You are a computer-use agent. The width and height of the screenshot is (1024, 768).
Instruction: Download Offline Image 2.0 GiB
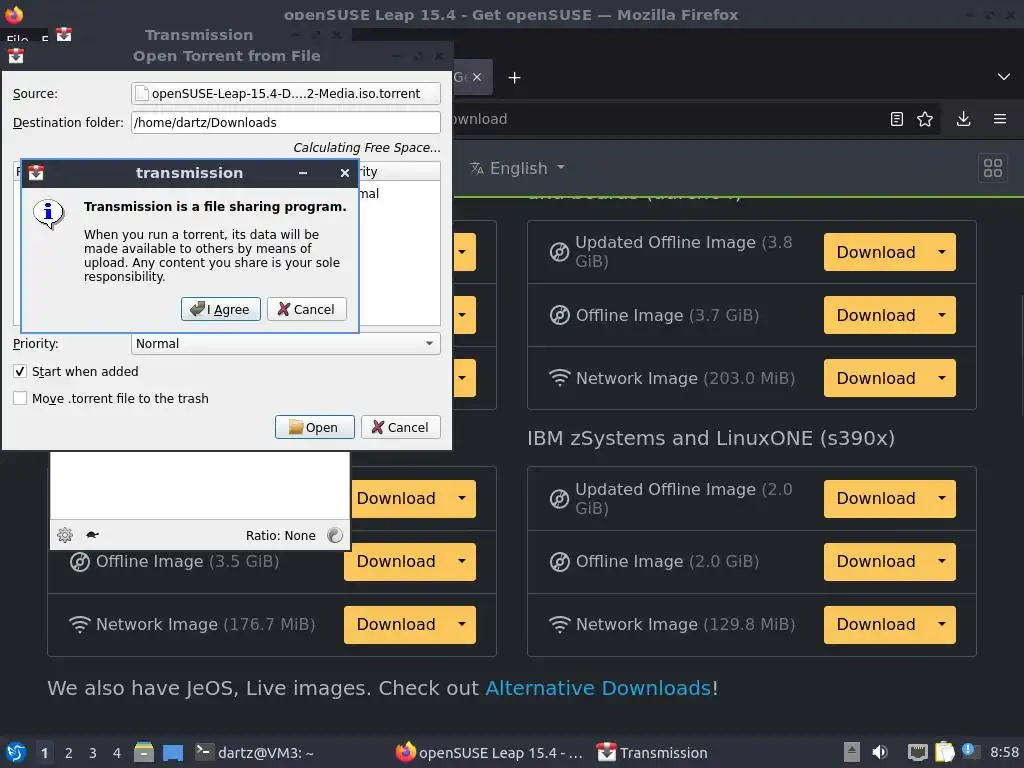(876, 561)
